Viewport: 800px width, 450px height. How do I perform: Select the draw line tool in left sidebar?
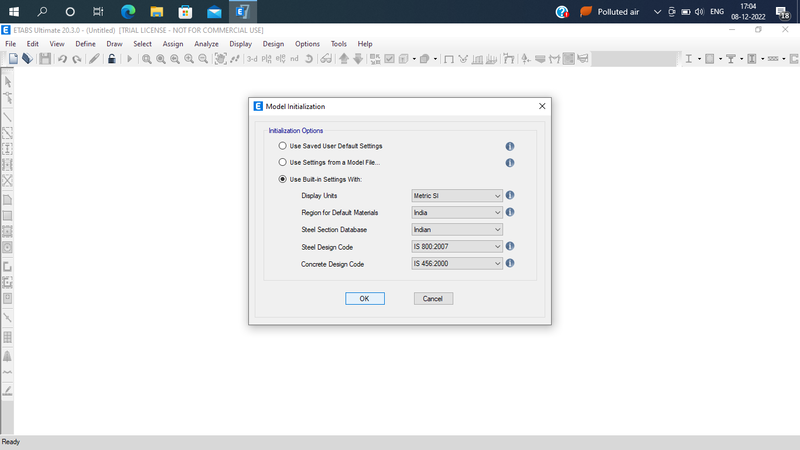[x=8, y=117]
